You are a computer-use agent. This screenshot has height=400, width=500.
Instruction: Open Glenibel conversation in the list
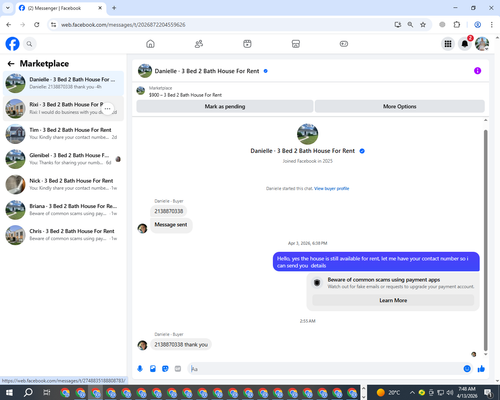point(63,159)
